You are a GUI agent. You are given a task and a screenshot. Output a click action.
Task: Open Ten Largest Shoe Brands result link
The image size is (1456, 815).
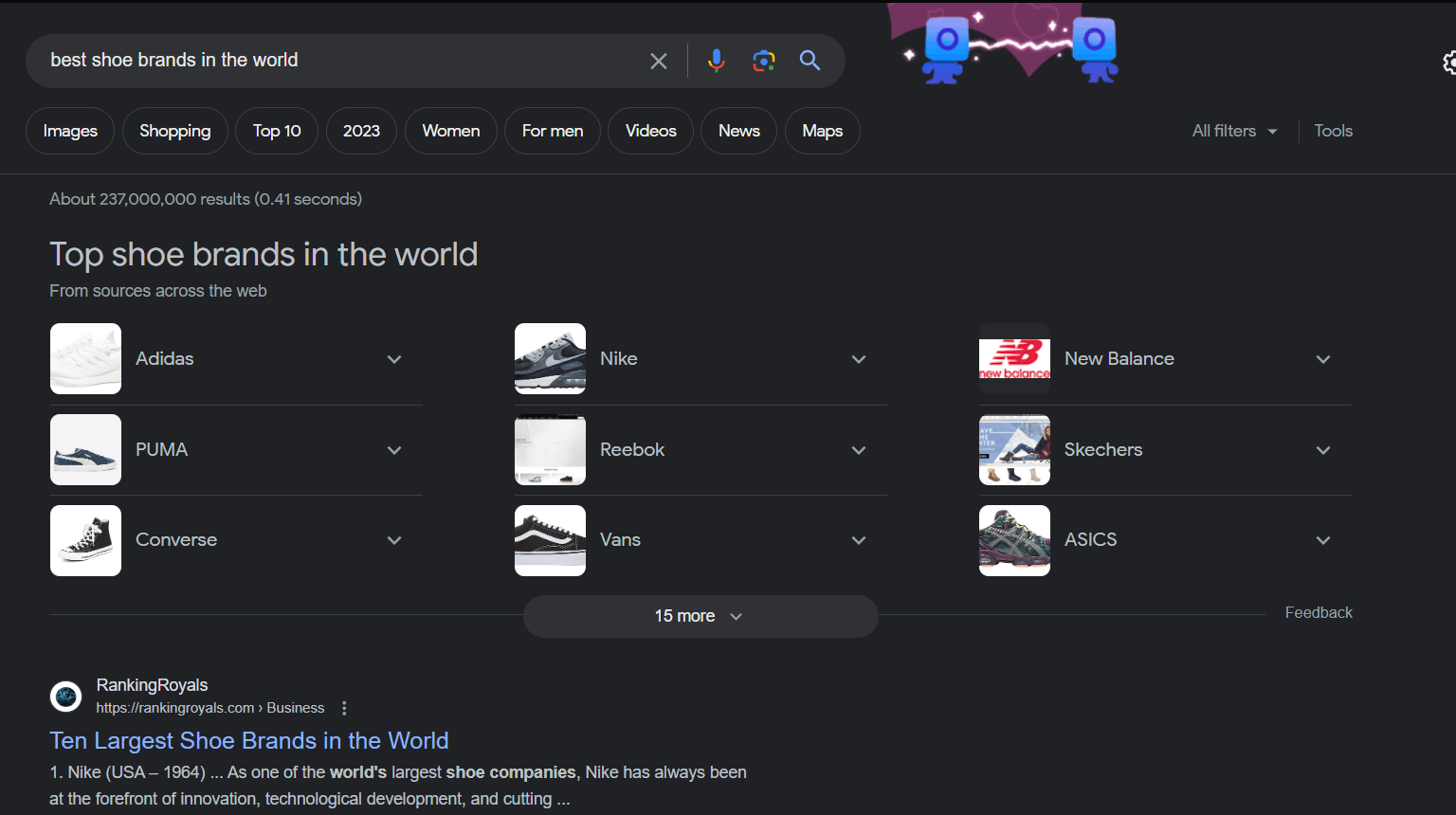249,741
